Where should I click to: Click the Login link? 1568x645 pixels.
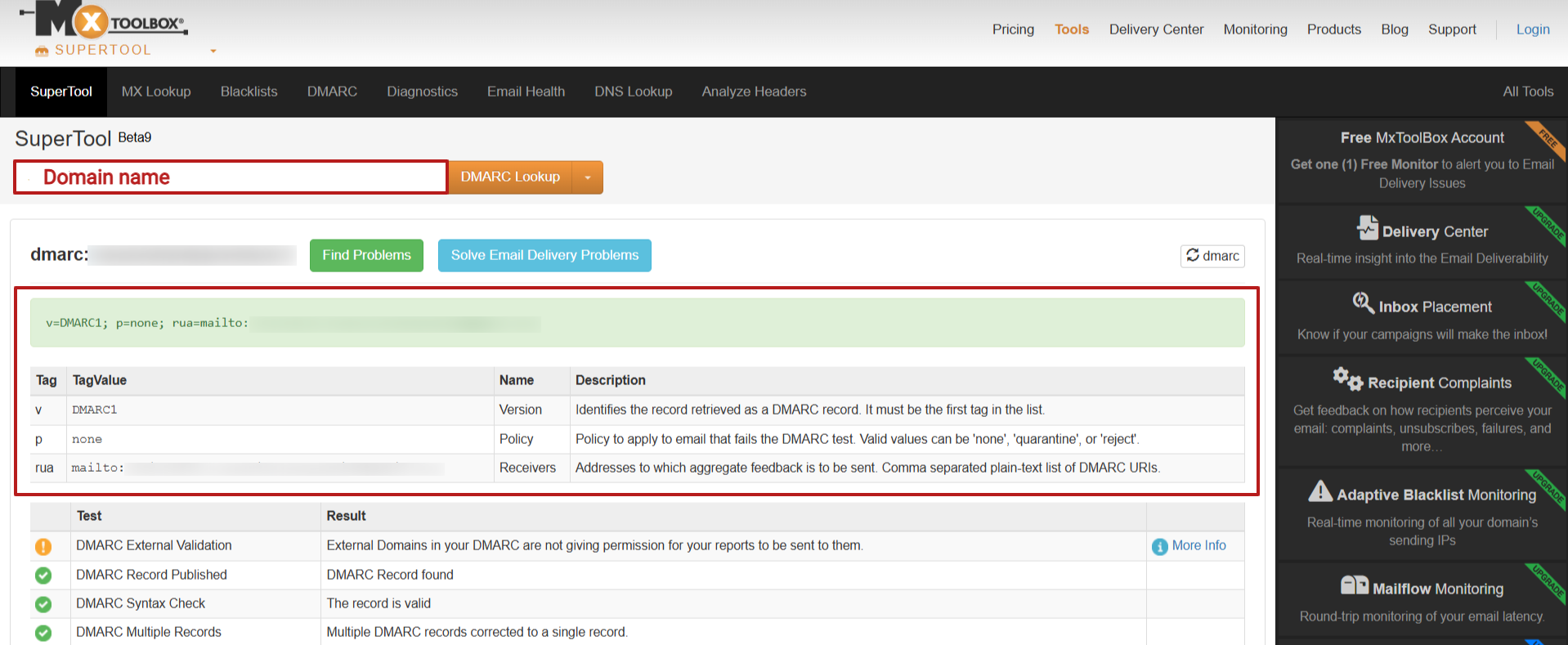[1532, 29]
